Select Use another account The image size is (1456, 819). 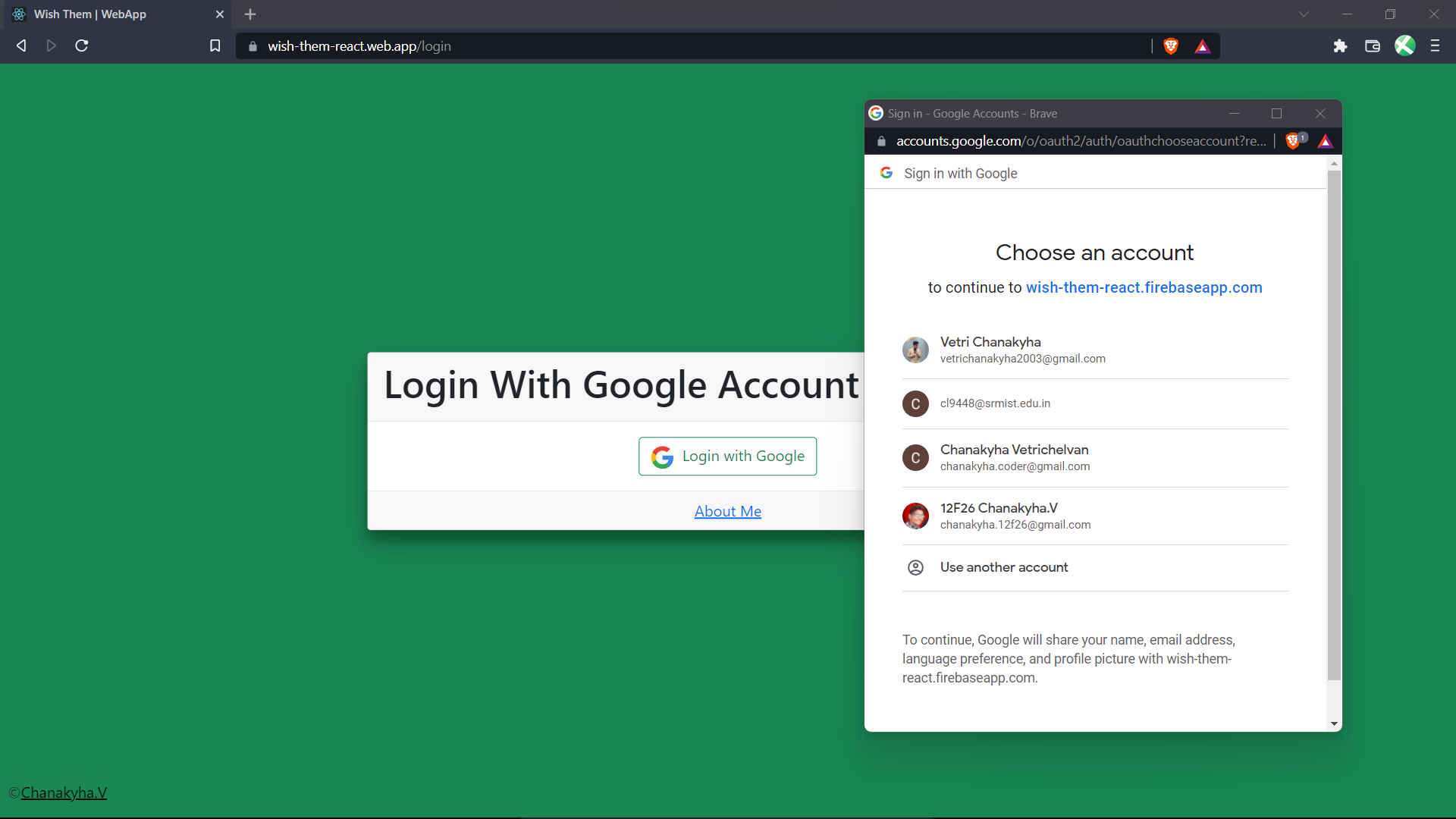point(1095,567)
